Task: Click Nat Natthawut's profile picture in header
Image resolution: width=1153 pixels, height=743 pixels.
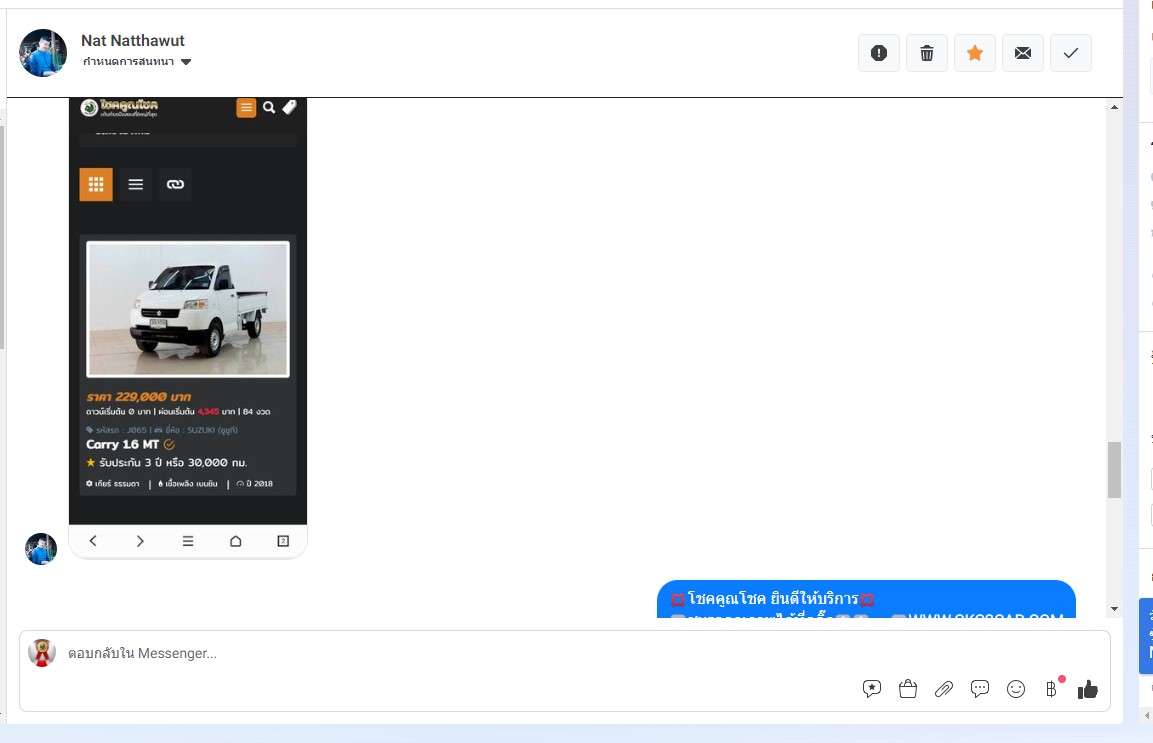Action: [x=43, y=53]
